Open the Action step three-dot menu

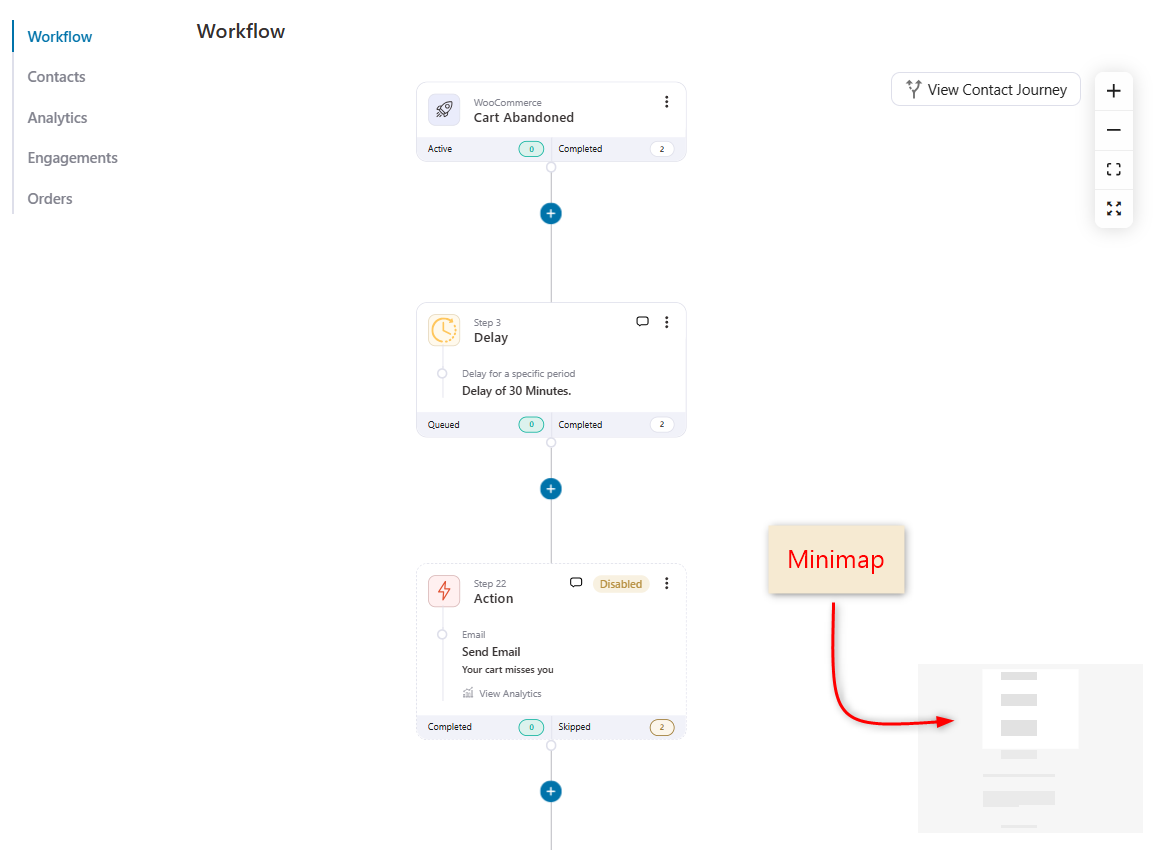(666, 583)
